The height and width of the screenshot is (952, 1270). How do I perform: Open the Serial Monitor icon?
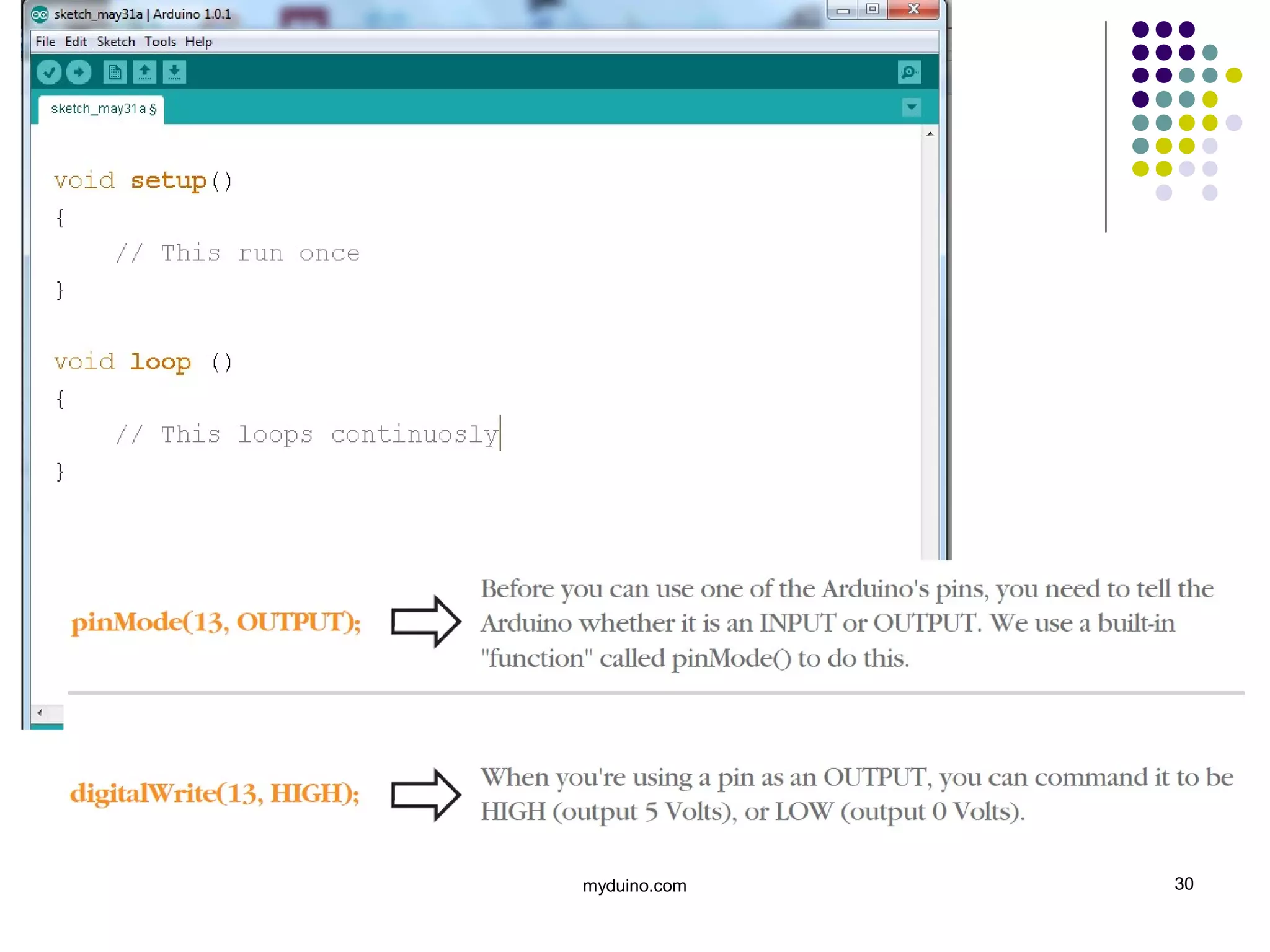[909, 73]
